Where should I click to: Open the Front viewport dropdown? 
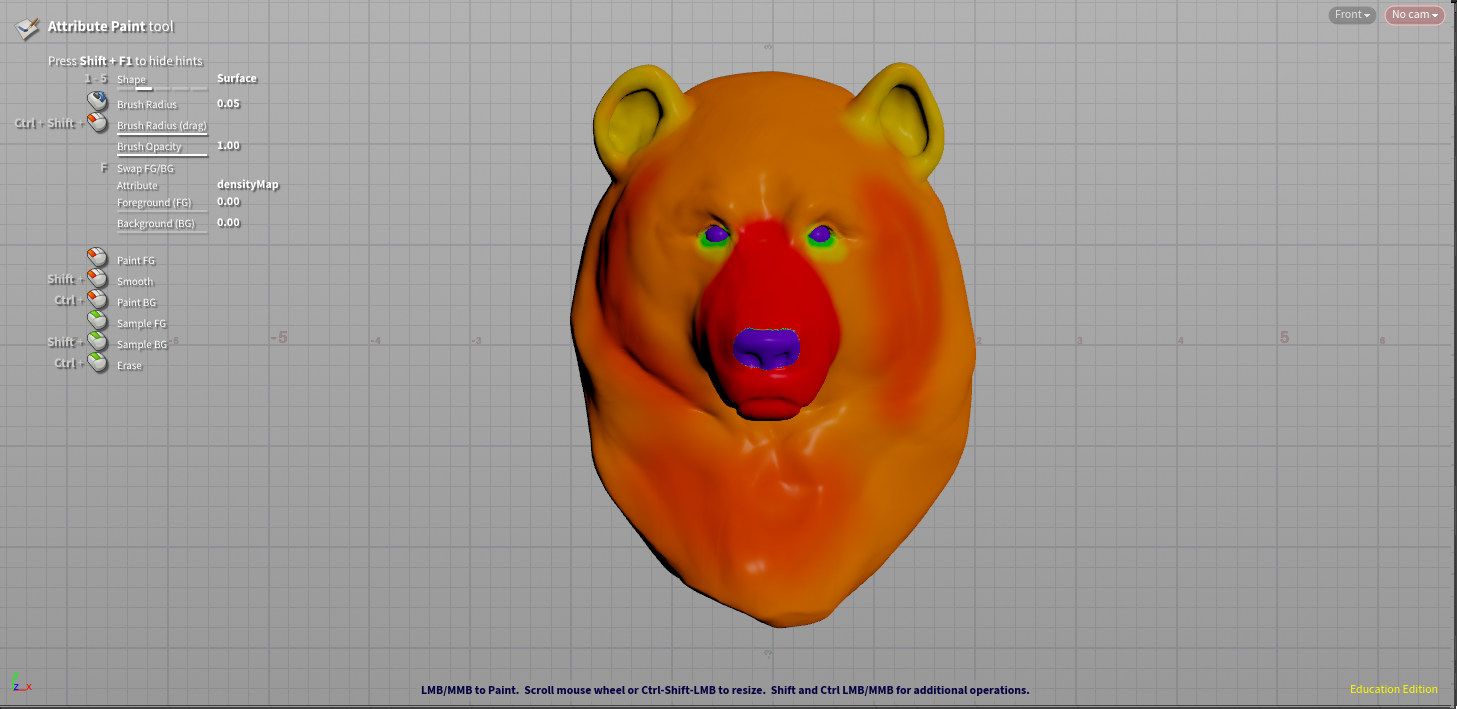1352,15
